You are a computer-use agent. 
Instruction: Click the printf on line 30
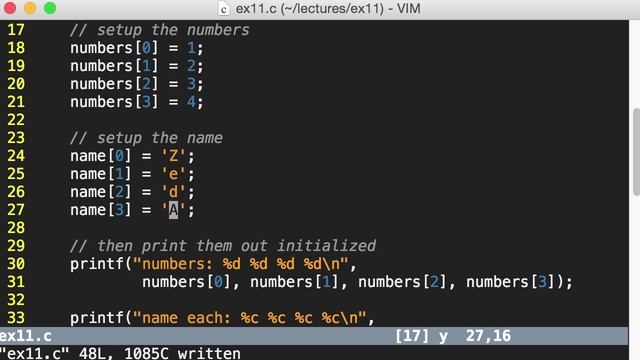tap(97, 264)
